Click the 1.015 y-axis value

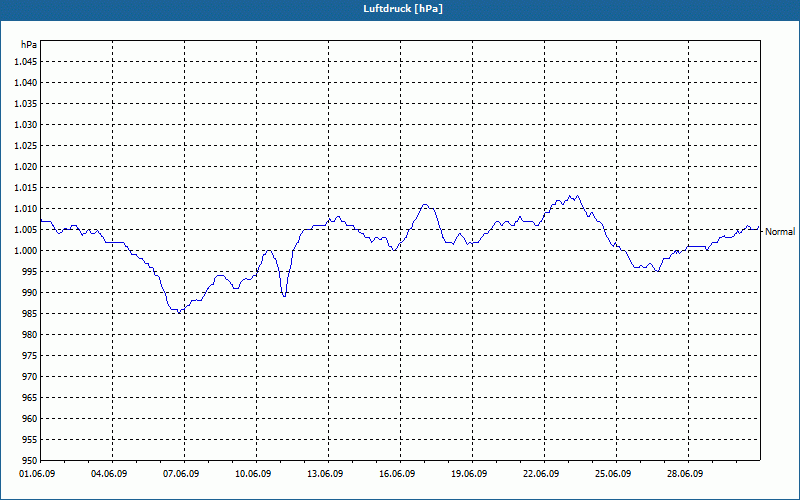27,188
